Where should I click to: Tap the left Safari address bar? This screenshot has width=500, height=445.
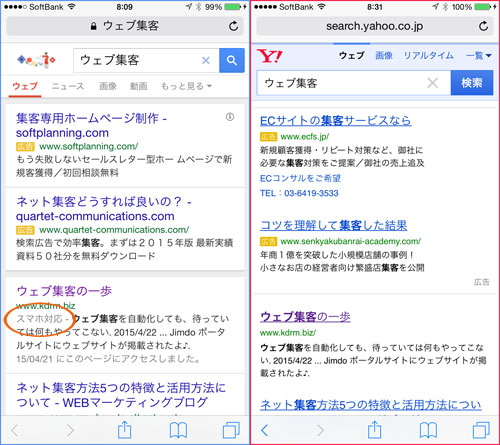125,26
